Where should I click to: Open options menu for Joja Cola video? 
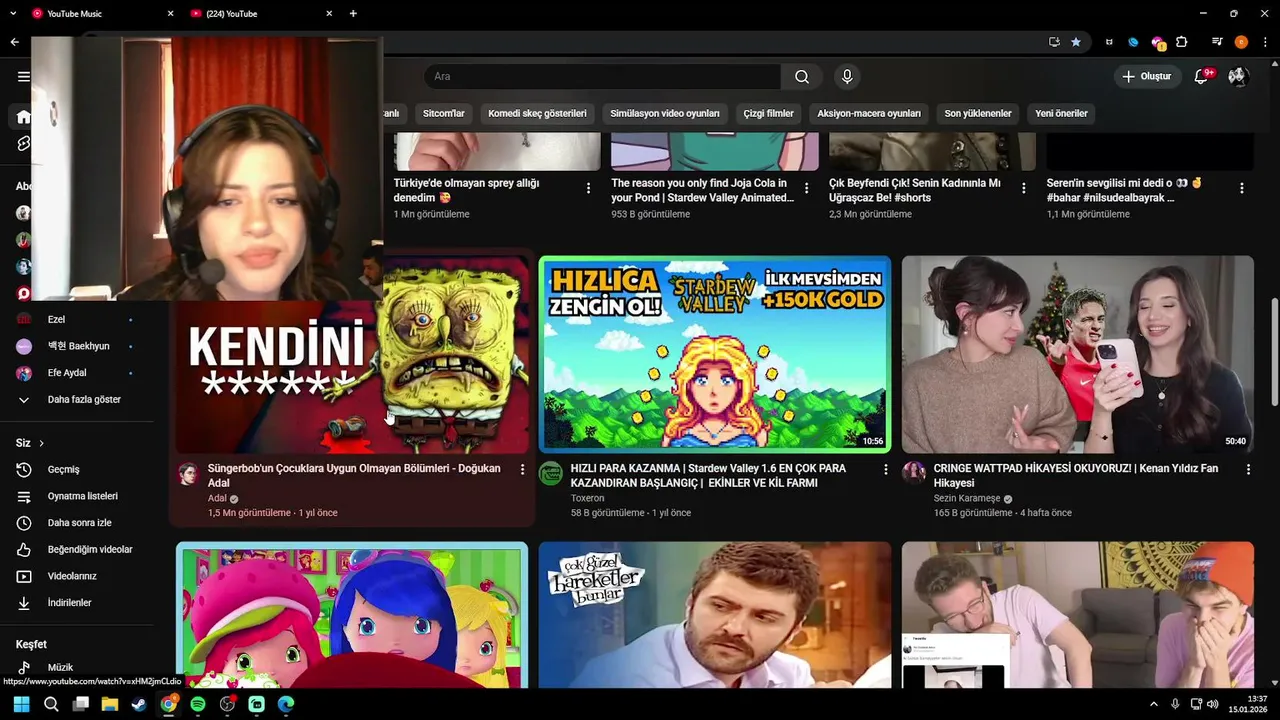806,188
